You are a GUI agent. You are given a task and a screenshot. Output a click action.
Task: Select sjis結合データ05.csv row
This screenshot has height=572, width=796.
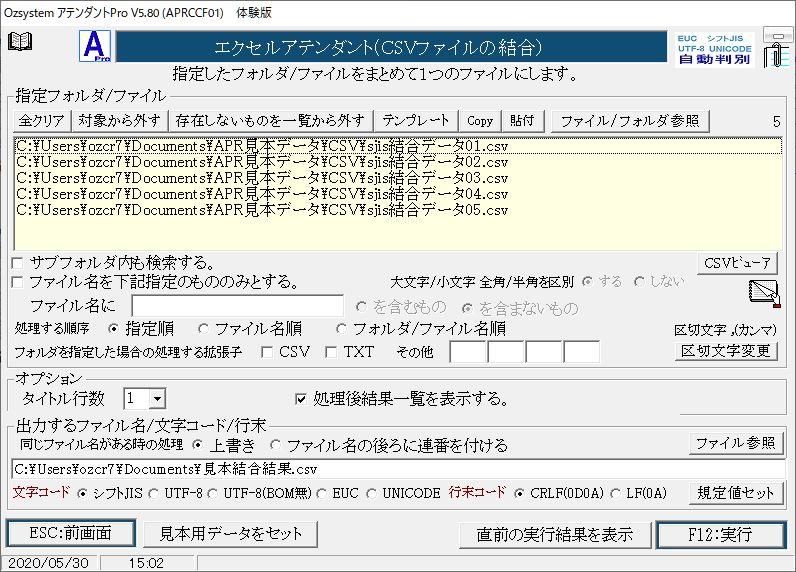pos(398,210)
